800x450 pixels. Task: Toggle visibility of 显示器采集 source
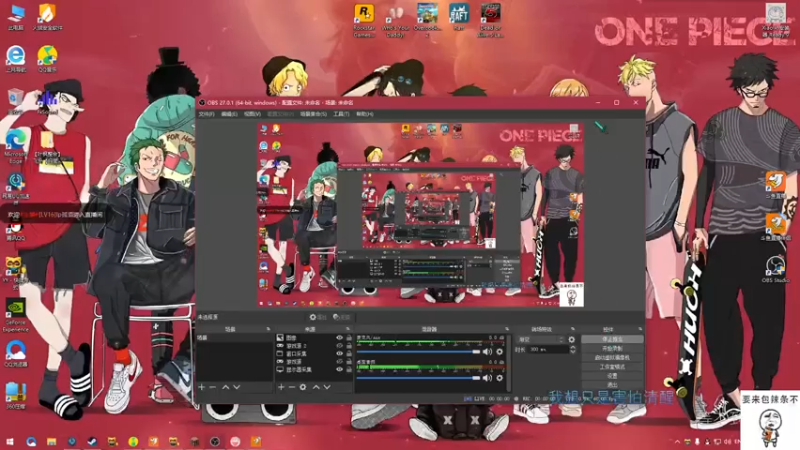[x=339, y=369]
